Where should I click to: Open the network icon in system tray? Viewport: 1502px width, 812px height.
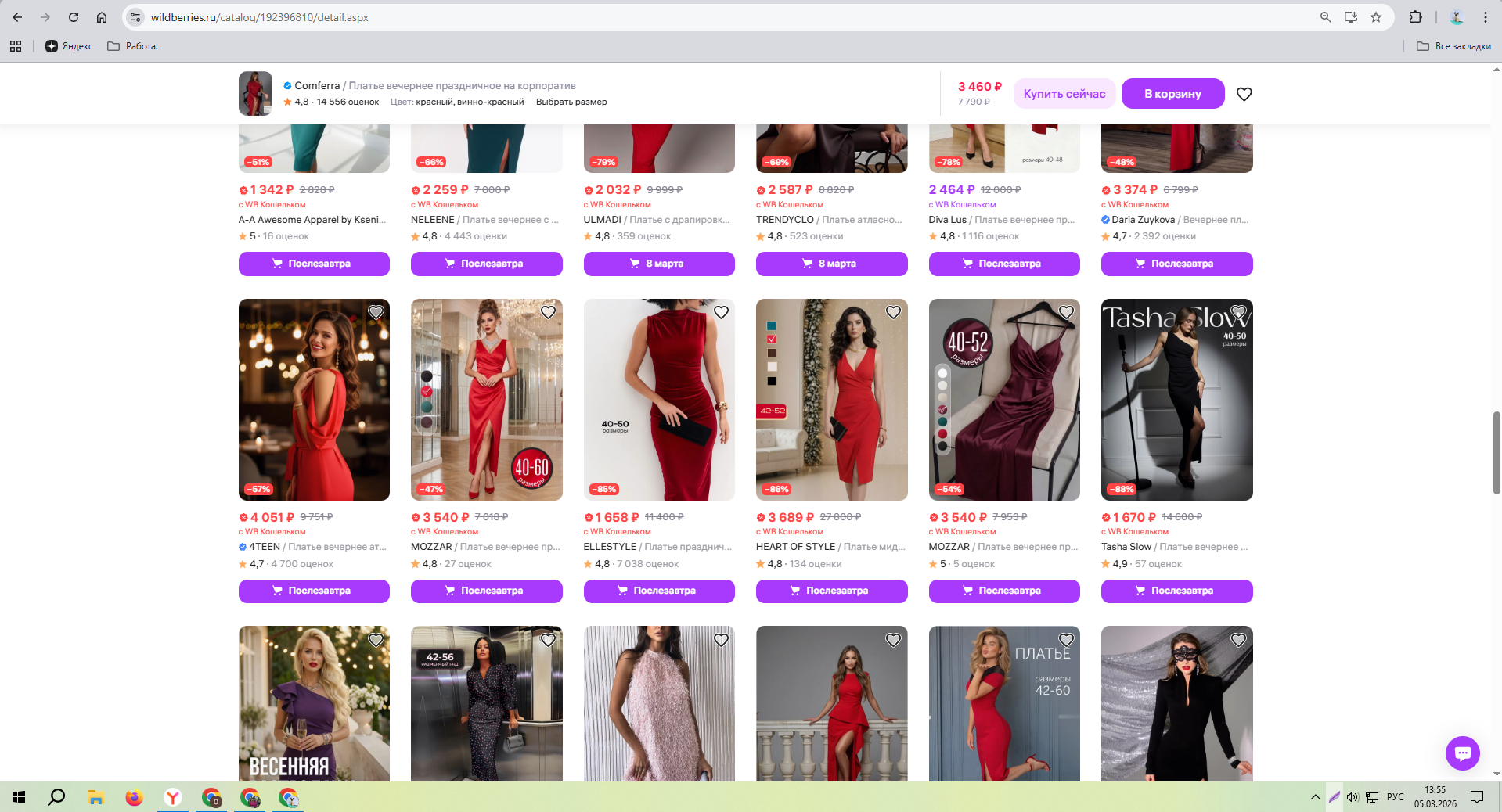click(x=1372, y=797)
